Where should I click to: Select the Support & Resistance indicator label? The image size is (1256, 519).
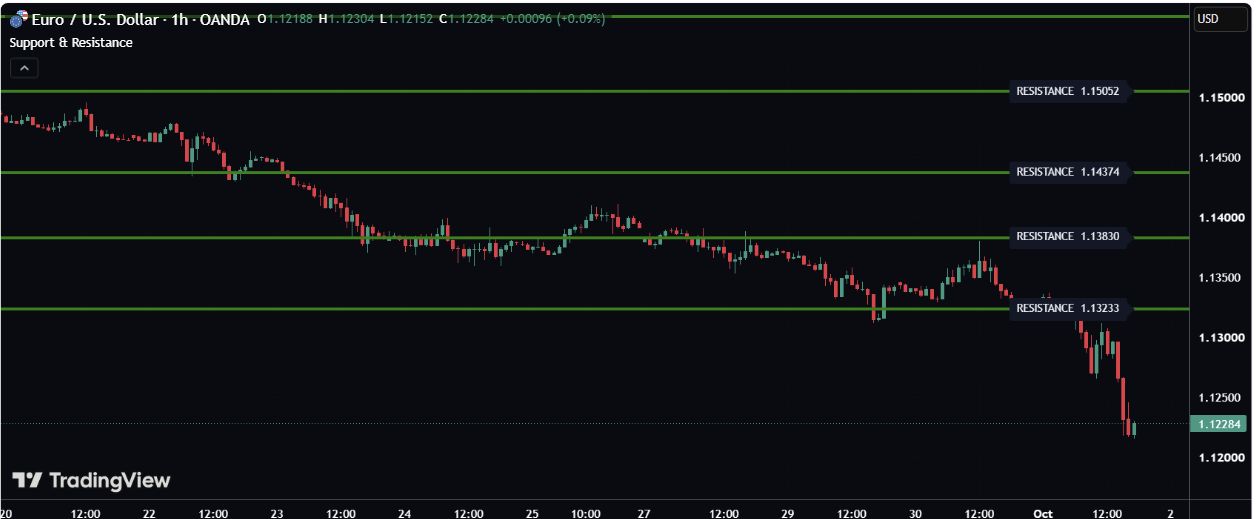point(71,43)
